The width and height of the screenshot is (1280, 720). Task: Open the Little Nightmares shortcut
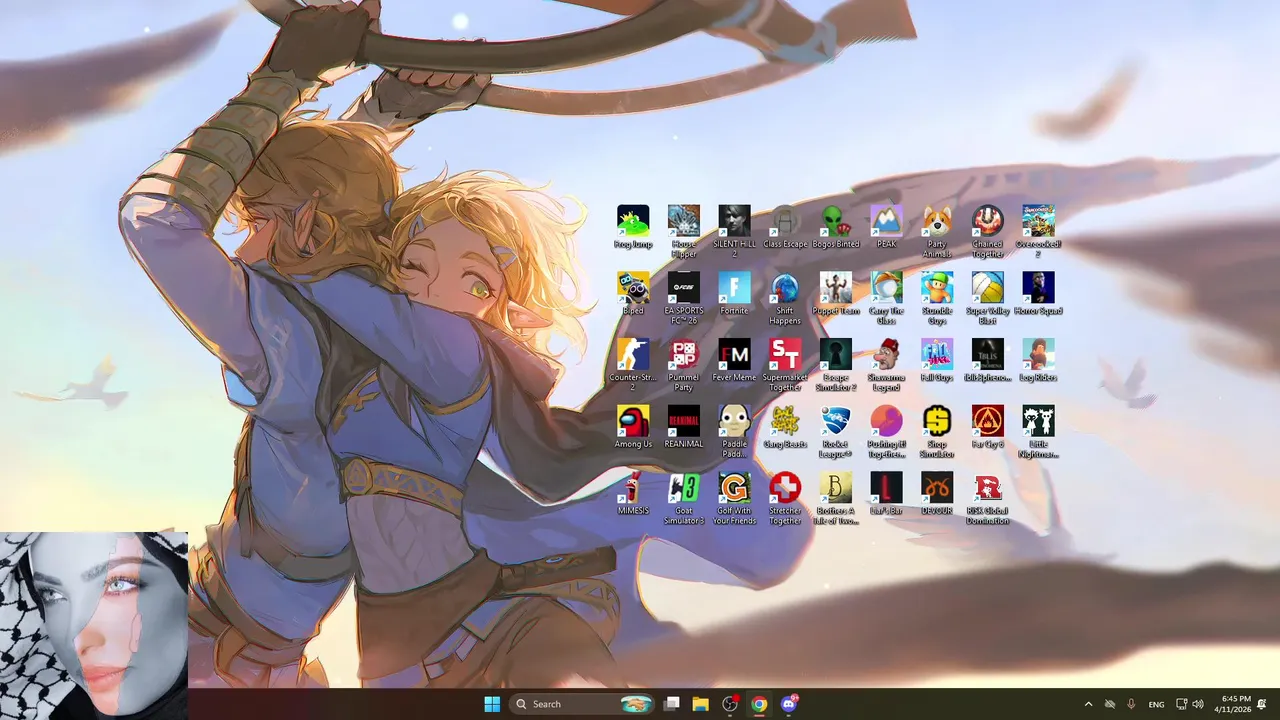[1038, 432]
